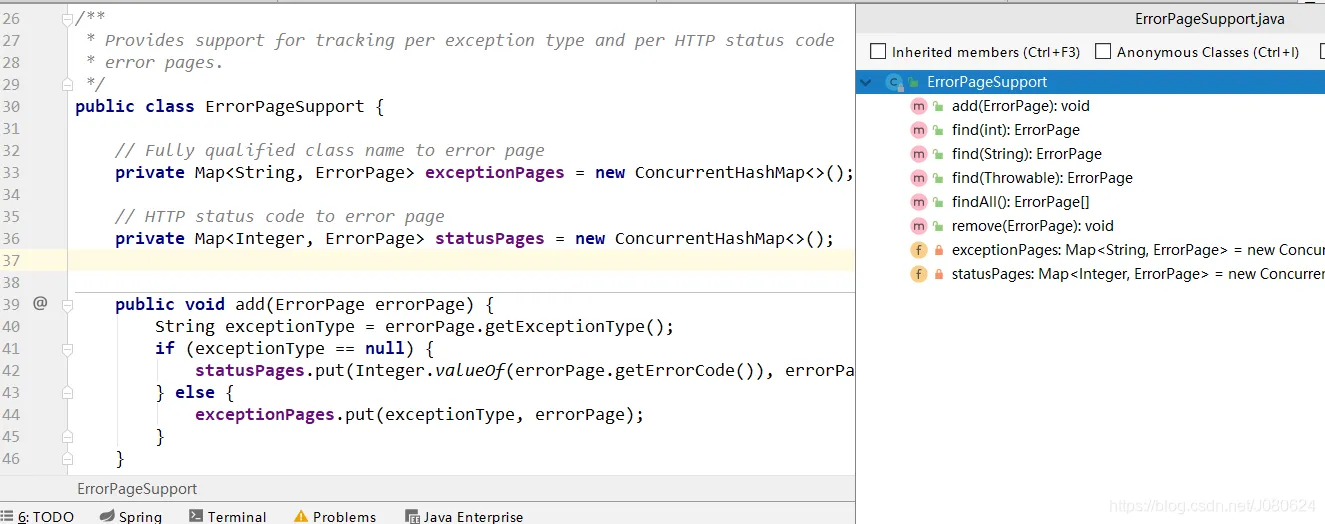
Task: Jump to findAll(): ErrorPage[] method
Action: [1020, 202]
